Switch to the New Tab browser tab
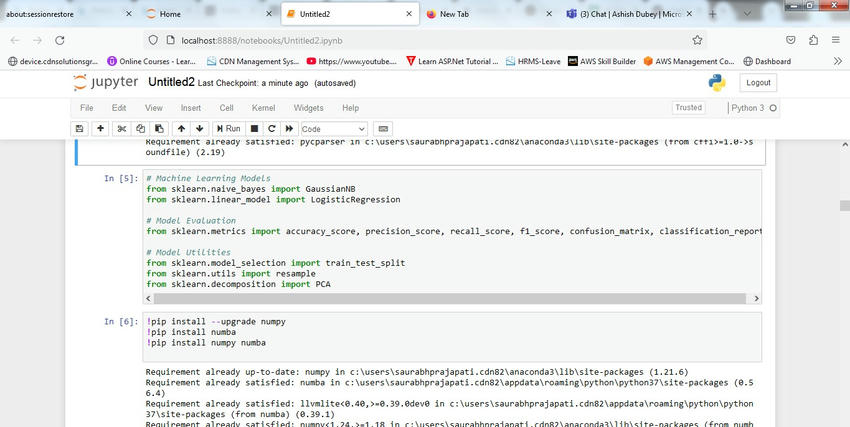850x427 pixels. (490, 14)
